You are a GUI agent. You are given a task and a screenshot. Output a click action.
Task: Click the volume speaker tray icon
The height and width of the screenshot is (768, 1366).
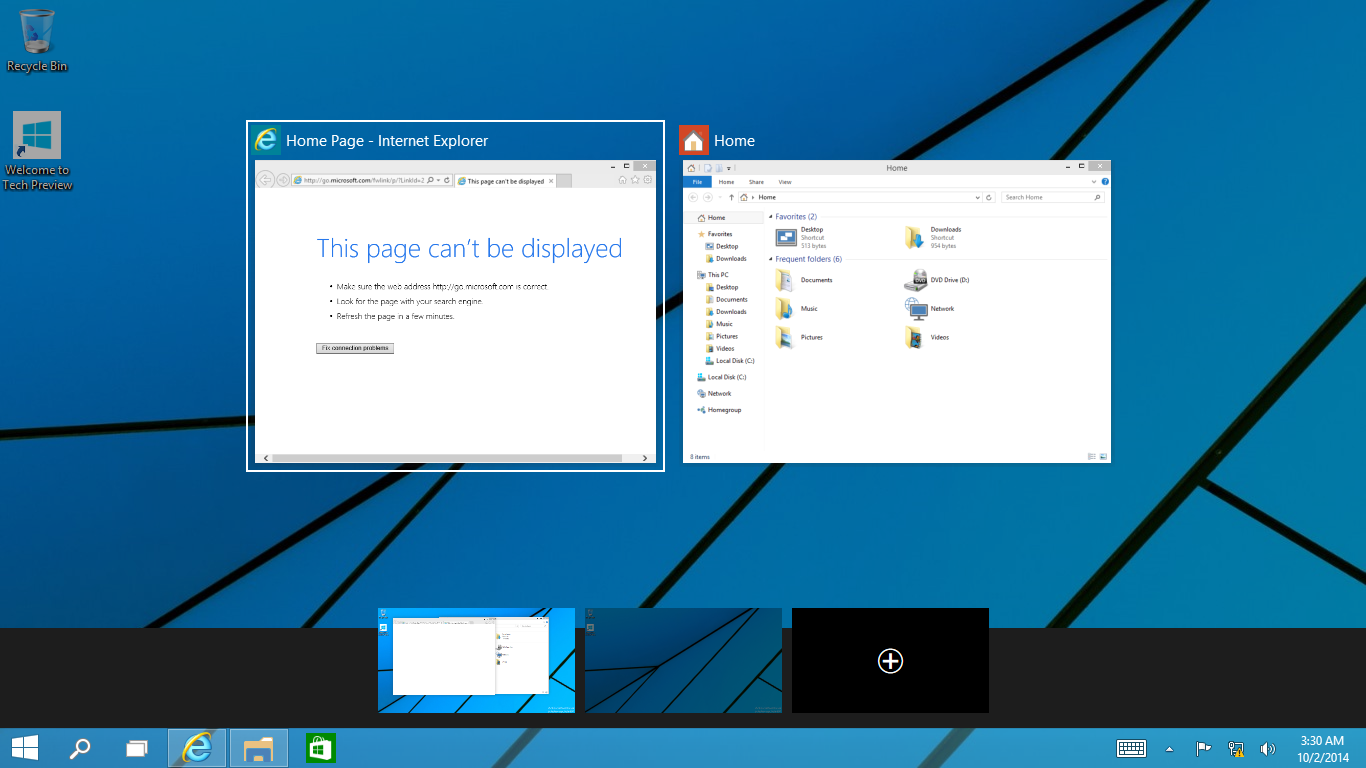click(x=1268, y=748)
